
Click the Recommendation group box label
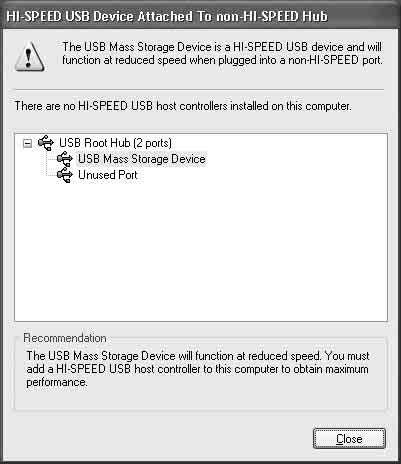point(65,338)
